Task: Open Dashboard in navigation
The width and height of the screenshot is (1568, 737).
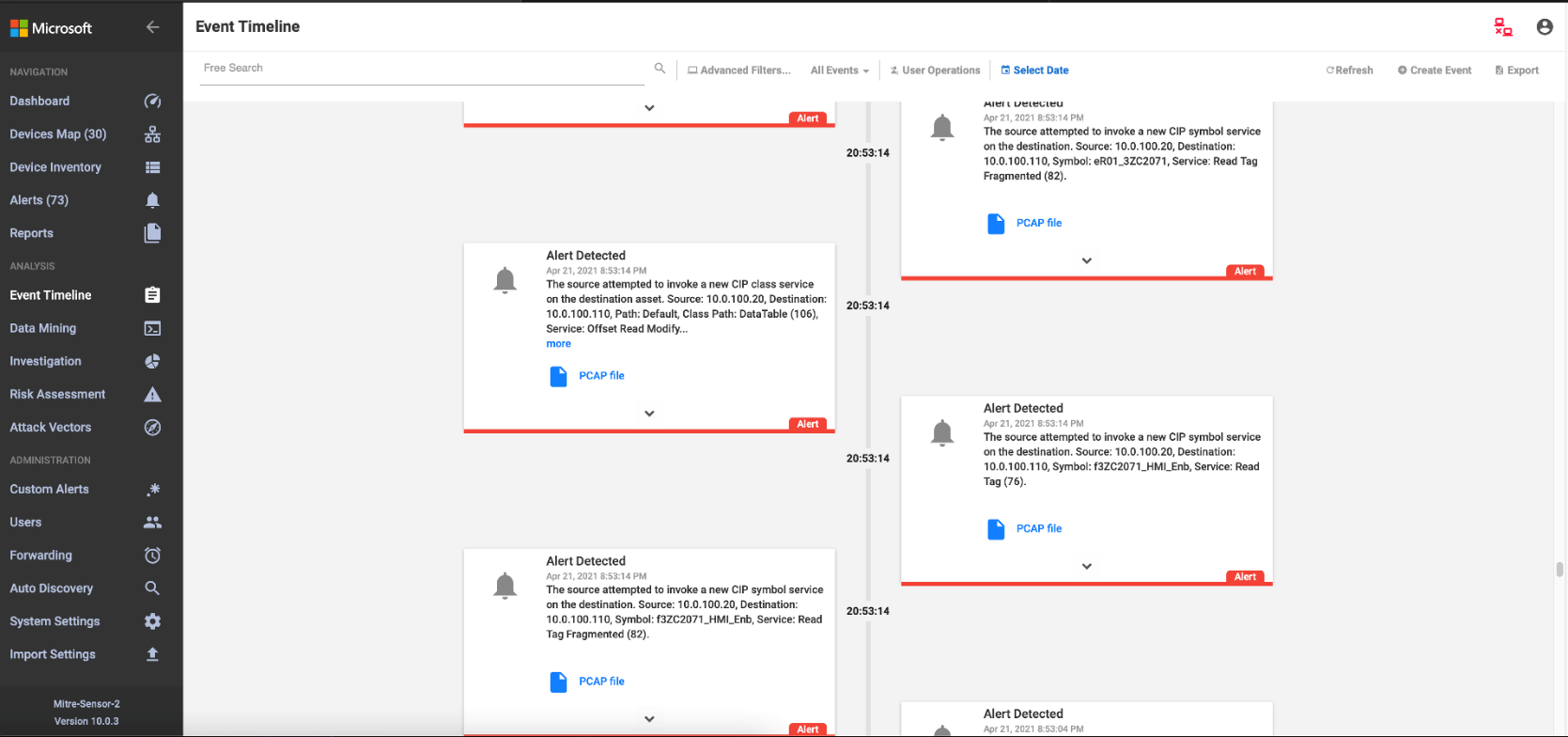Action: point(39,102)
